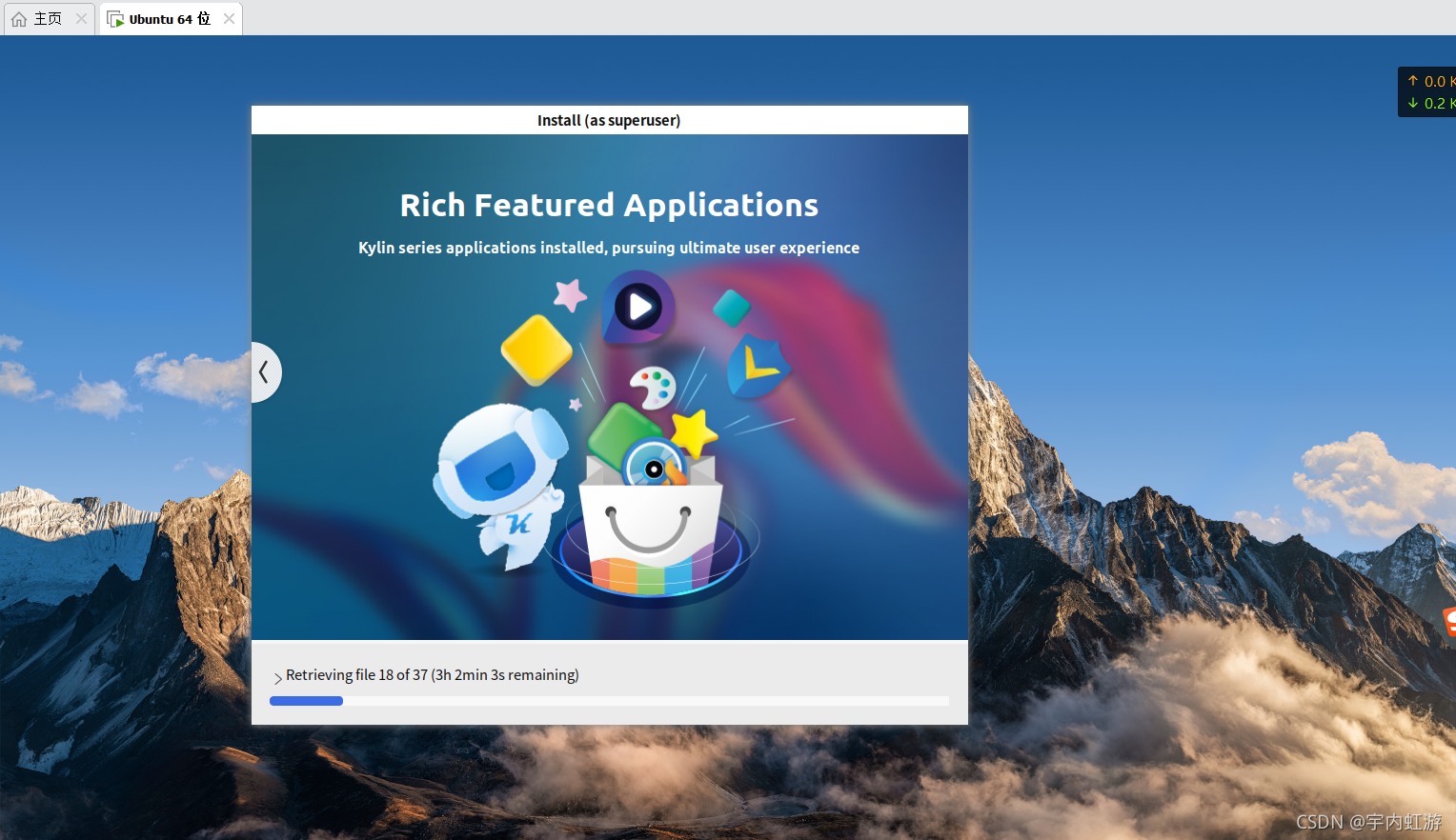Click the upload speed indicator in network widget

pos(1431,81)
